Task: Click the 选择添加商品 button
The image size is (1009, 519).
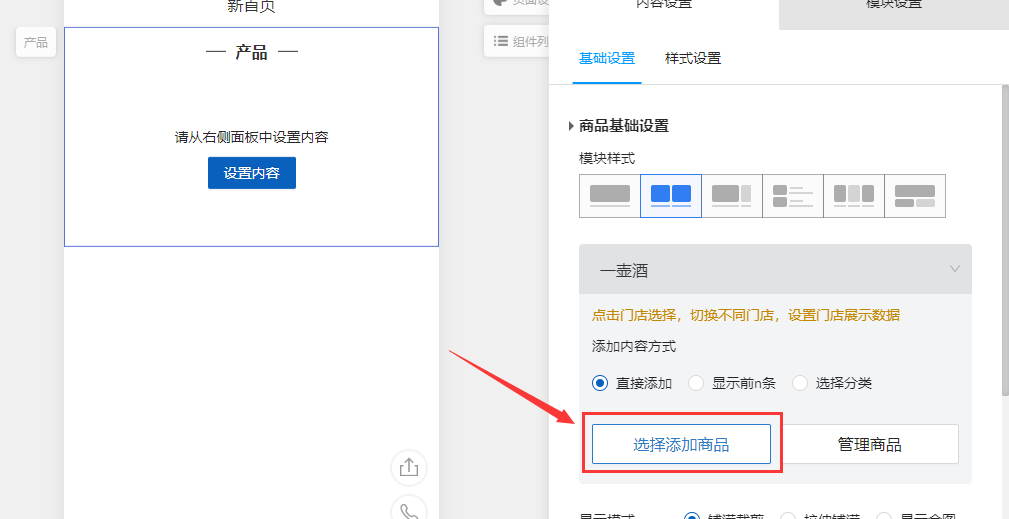Action: pyautogui.click(x=681, y=445)
